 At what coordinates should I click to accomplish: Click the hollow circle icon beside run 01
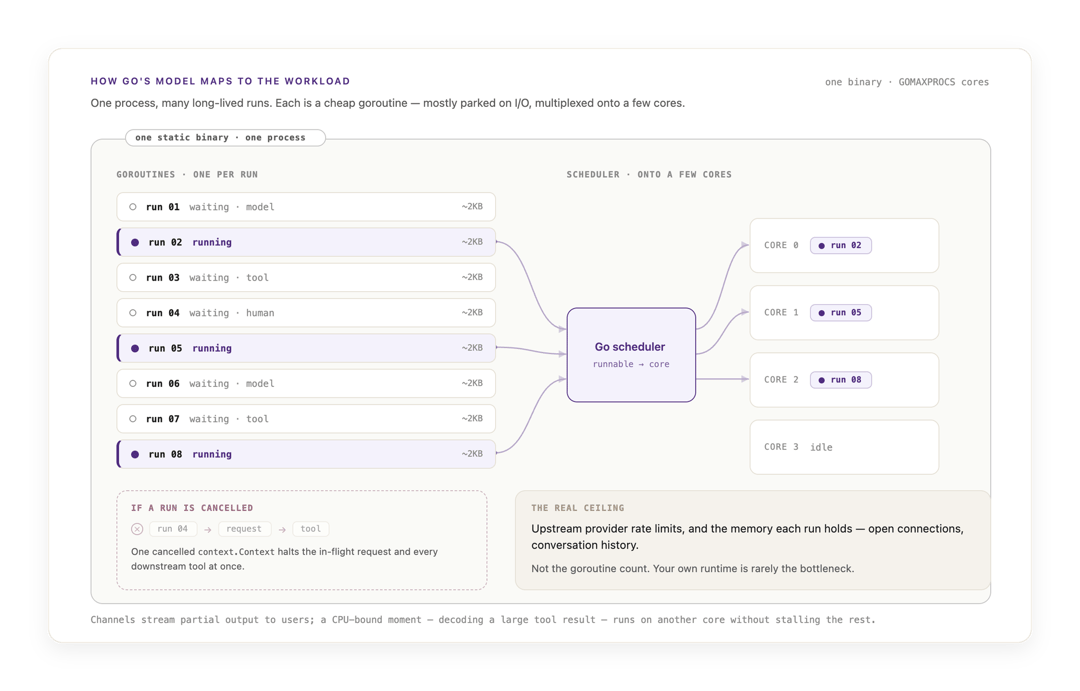pyautogui.click(x=133, y=207)
